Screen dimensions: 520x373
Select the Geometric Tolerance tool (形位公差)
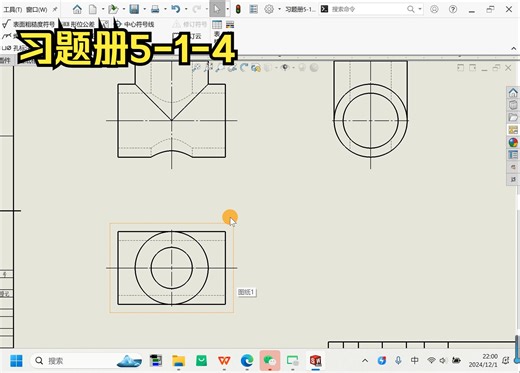(79, 24)
